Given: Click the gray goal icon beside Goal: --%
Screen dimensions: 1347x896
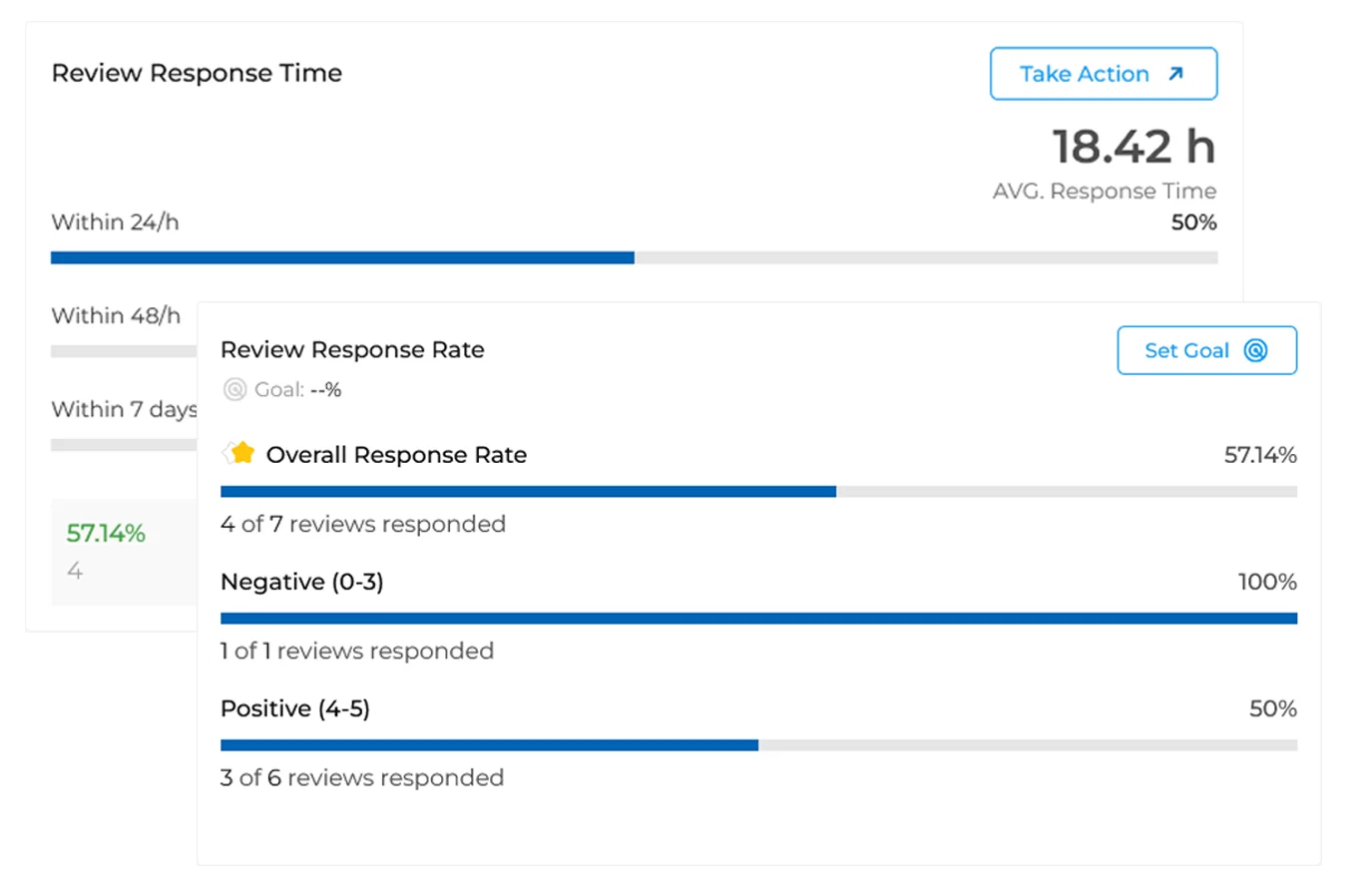Looking at the screenshot, I should tap(234, 389).
